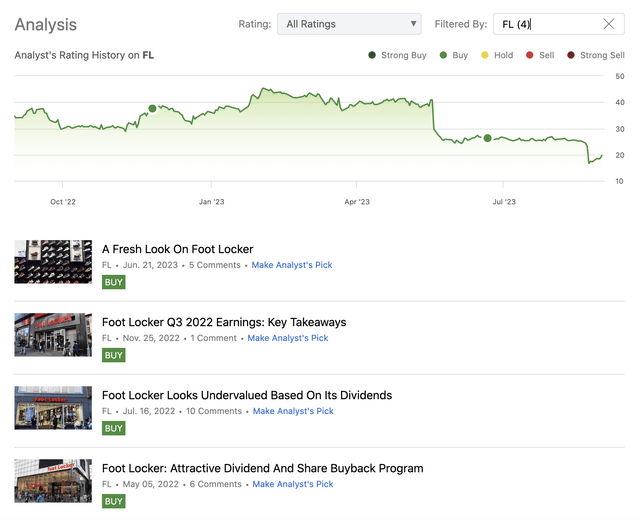Click thumbnail for Share Buyback Program article
This screenshot has width=640, height=520.
[53, 481]
